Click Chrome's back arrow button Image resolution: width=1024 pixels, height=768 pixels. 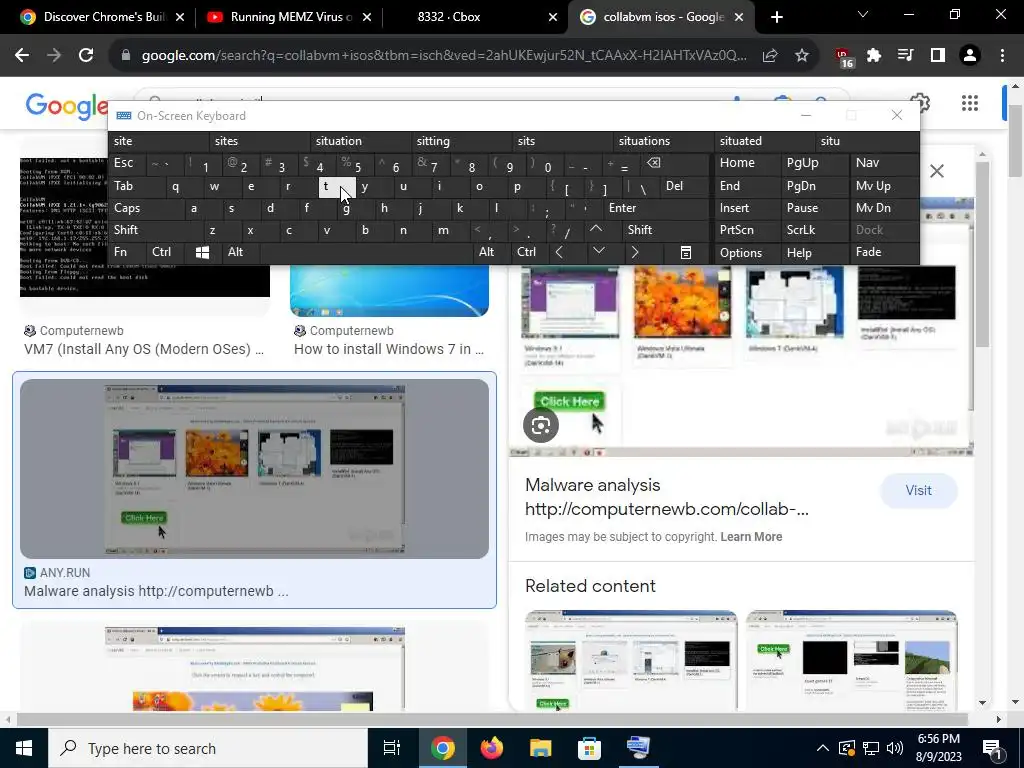pyautogui.click(x=22, y=56)
